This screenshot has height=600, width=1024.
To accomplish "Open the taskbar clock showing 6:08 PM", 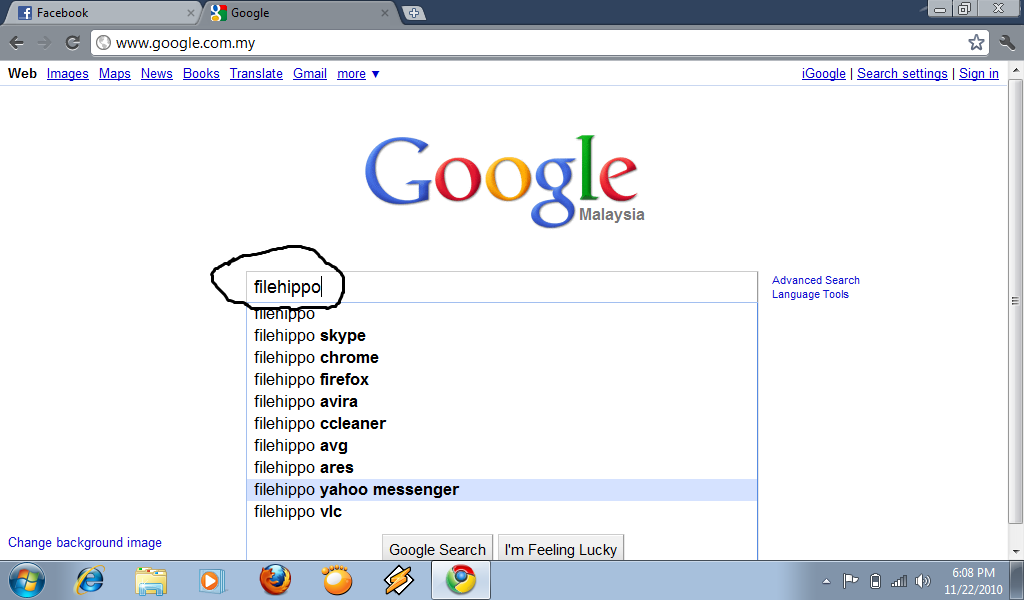I will click(x=973, y=580).
